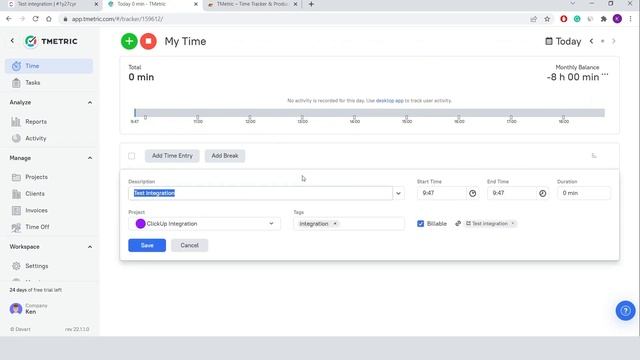
Task: Cancel editing the time entry
Action: click(189, 245)
